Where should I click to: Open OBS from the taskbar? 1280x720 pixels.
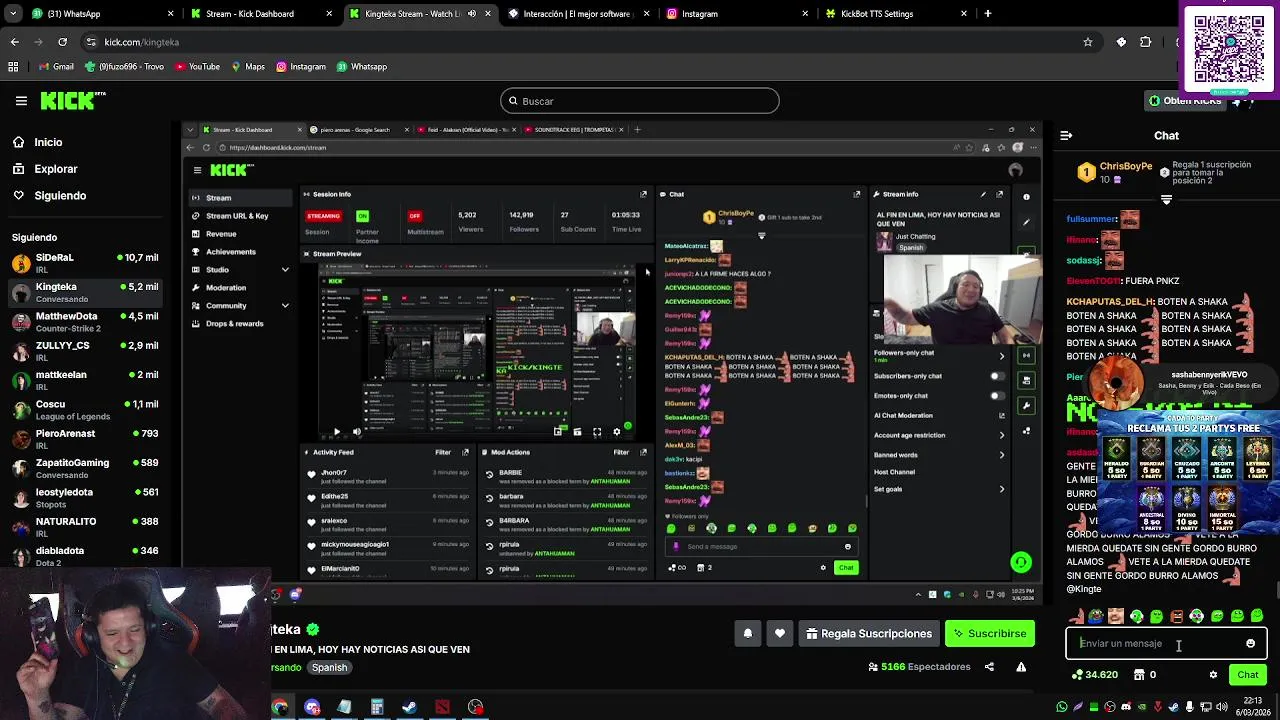click(x=475, y=707)
